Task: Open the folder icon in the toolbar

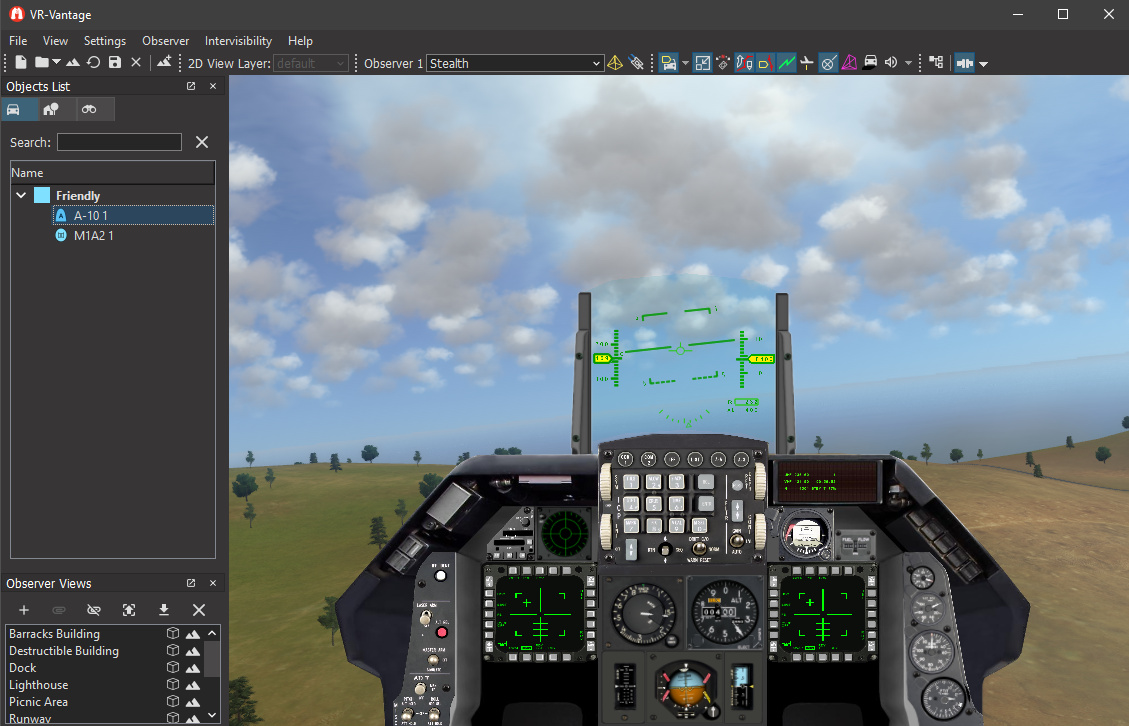Action: click(42, 63)
